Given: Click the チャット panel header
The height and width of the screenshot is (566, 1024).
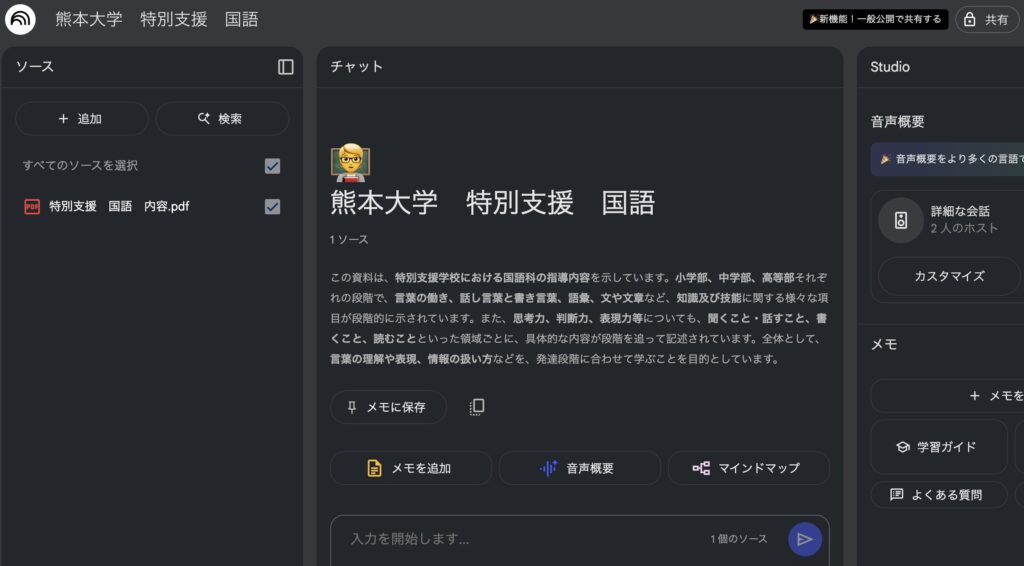Looking at the screenshot, I should point(357,67).
